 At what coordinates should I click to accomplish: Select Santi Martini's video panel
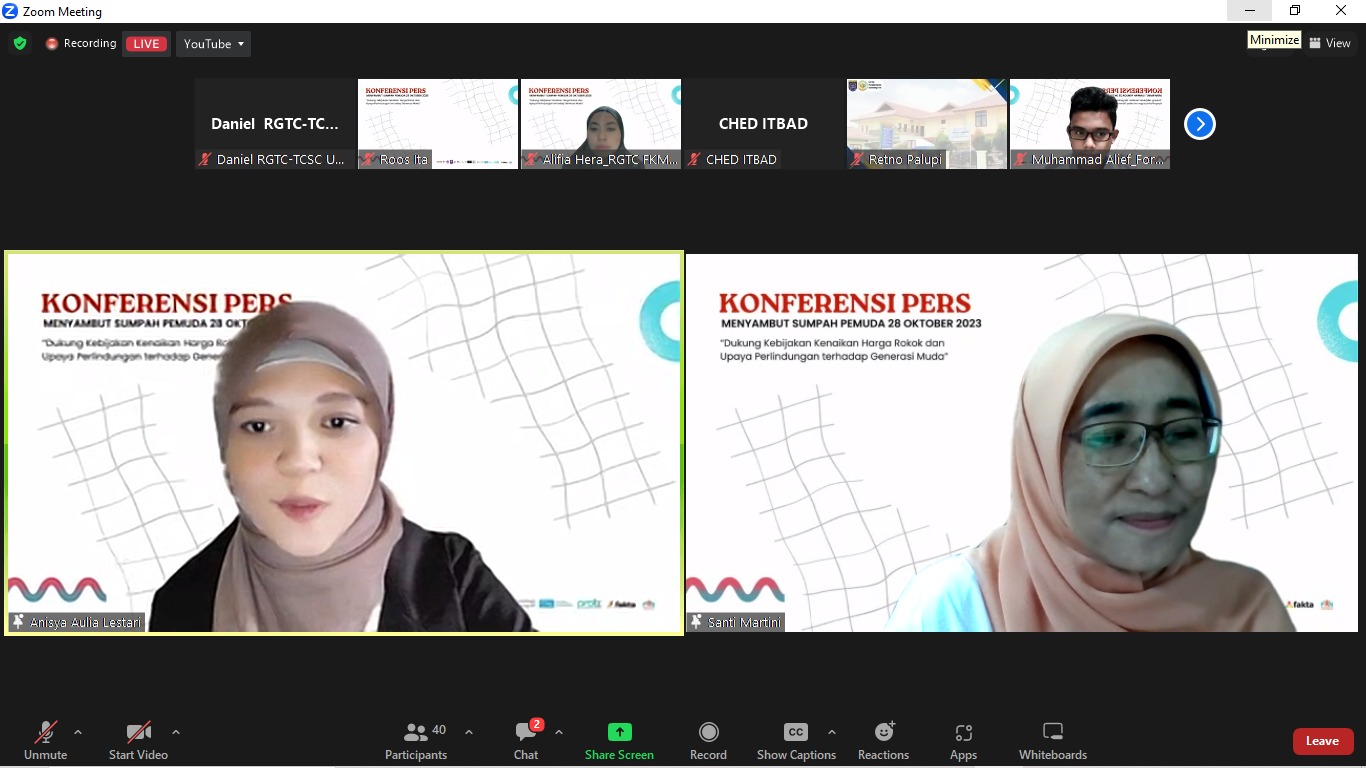(1022, 443)
